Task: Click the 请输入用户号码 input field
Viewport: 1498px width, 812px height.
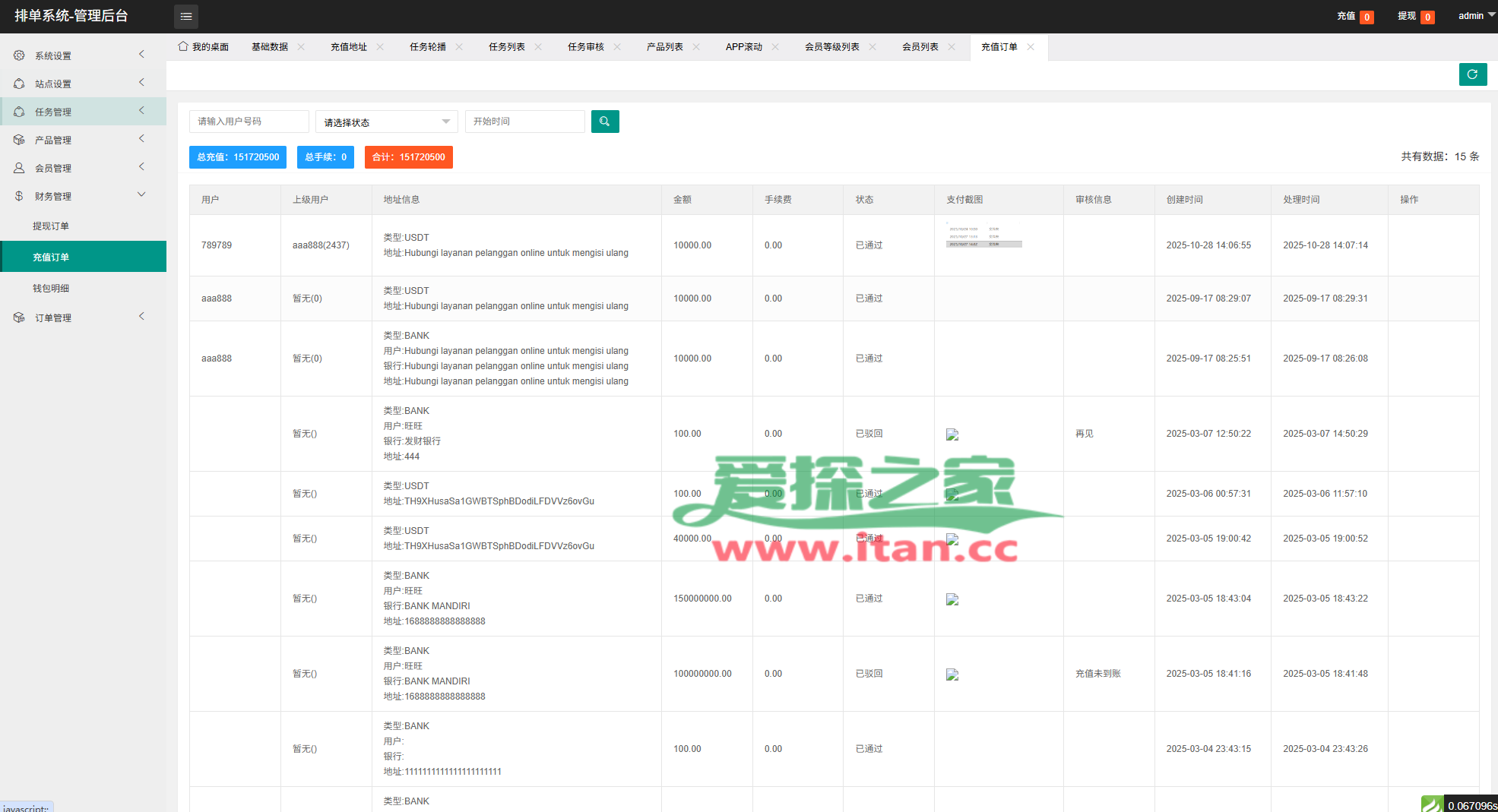Action: 249,122
